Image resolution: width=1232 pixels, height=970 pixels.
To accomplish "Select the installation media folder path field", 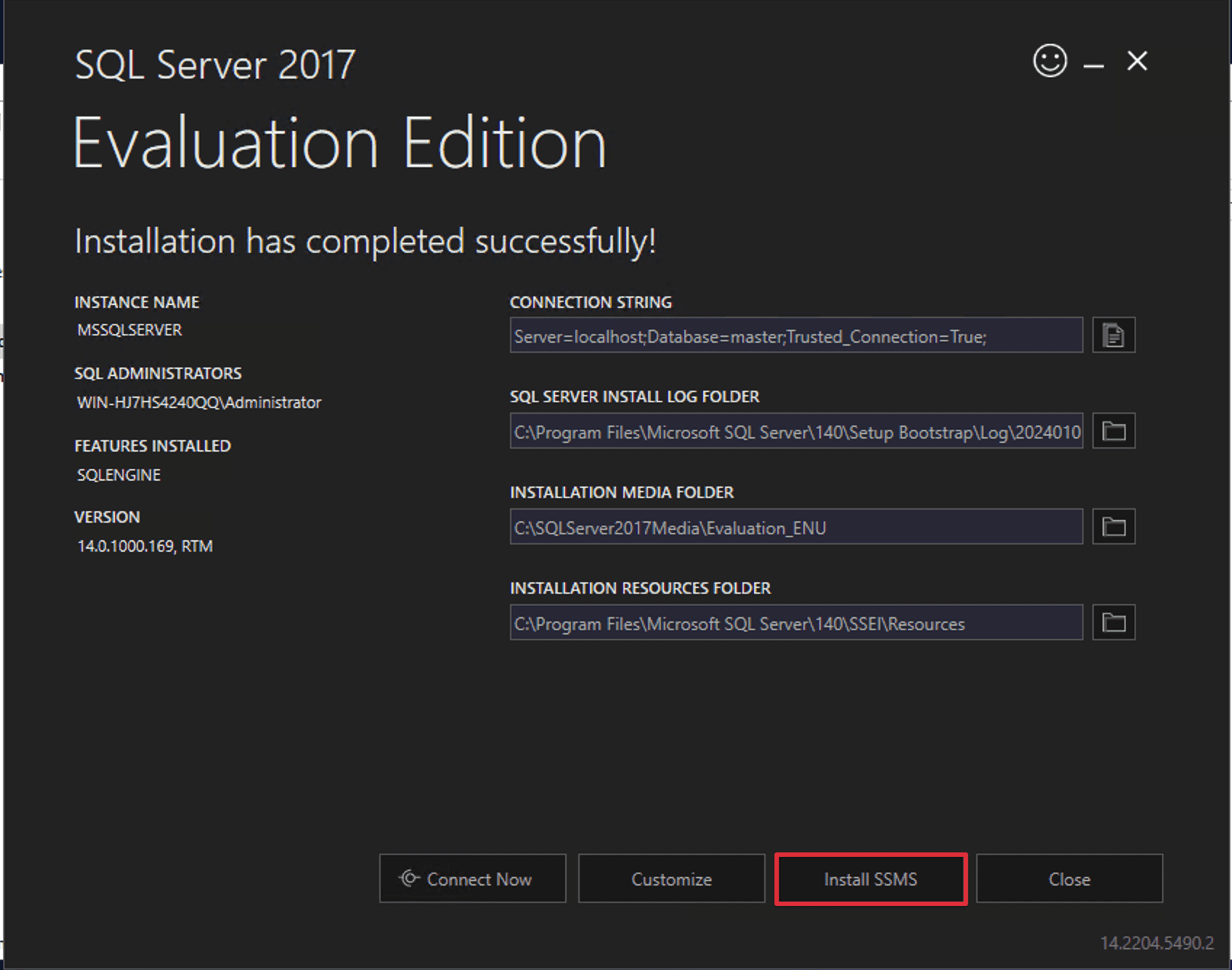I will coord(796,527).
